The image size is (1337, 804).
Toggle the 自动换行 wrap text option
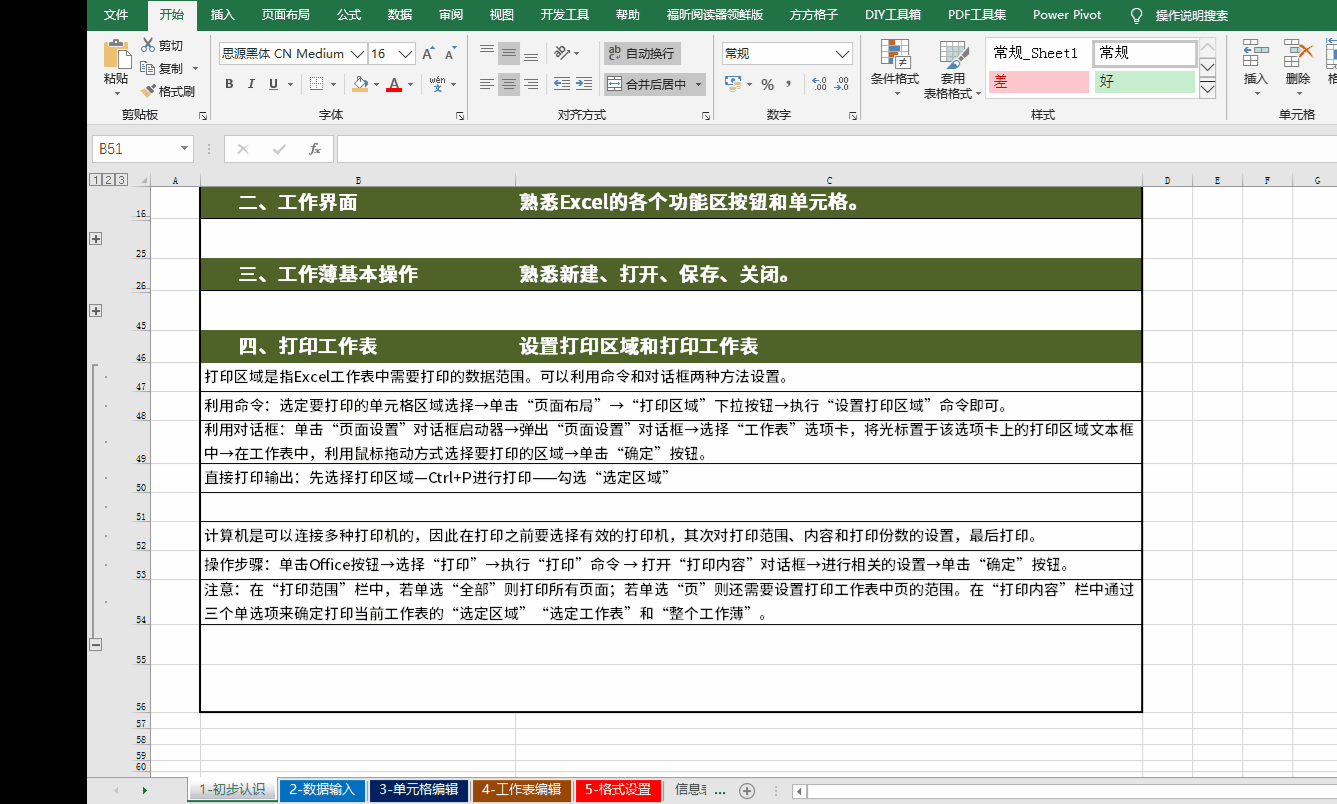[x=646, y=52]
